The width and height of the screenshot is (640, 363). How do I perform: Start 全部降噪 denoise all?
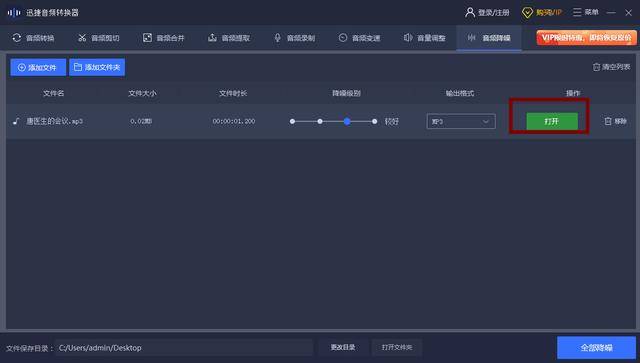(x=596, y=347)
